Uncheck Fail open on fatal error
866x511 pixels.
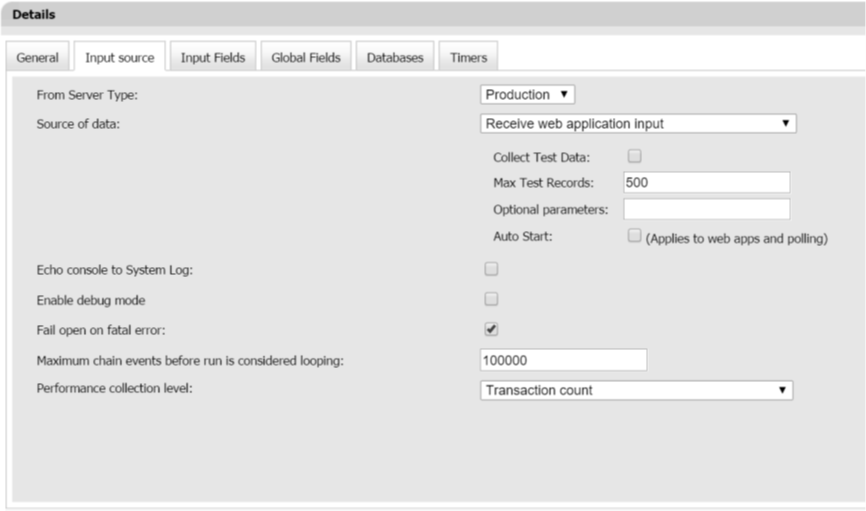491,329
